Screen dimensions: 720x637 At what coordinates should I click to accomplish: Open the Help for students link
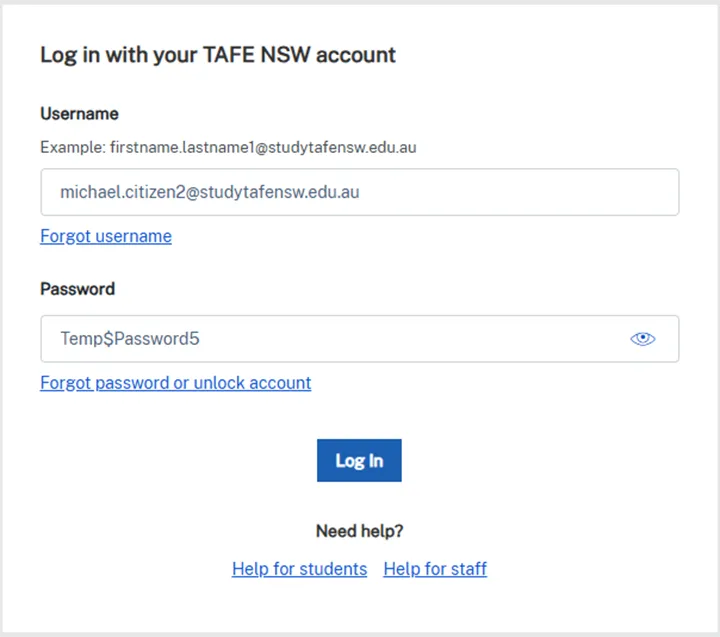click(x=299, y=569)
